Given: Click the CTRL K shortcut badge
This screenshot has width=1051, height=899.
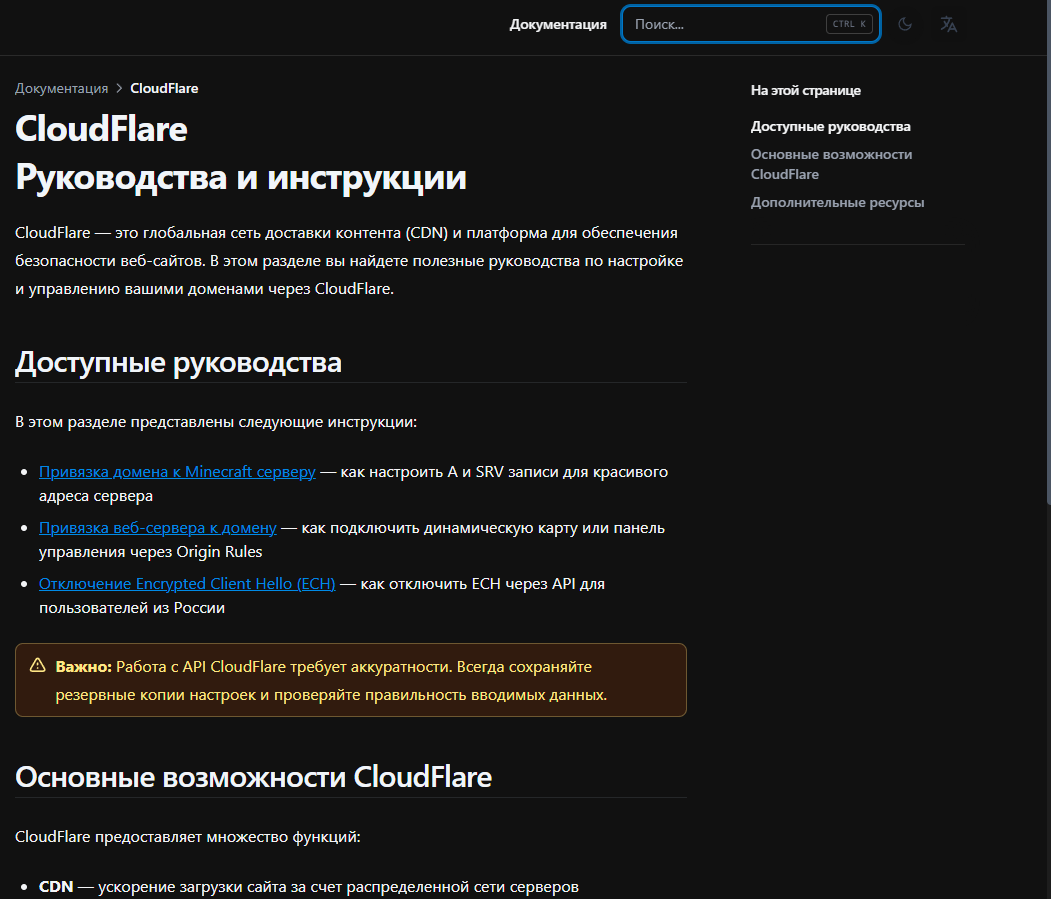Looking at the screenshot, I should tap(849, 24).
